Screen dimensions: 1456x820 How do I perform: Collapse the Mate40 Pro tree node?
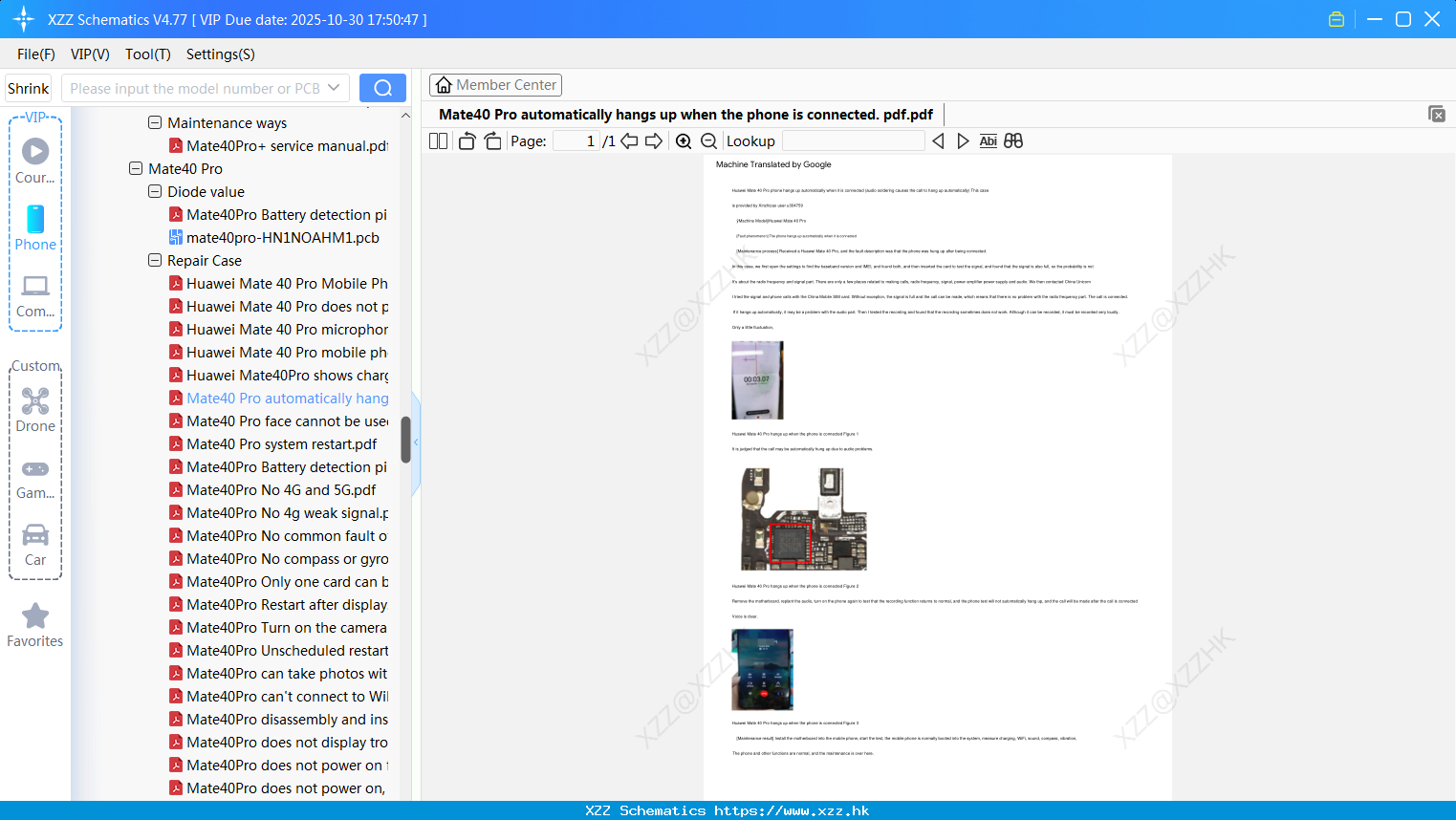point(136,168)
